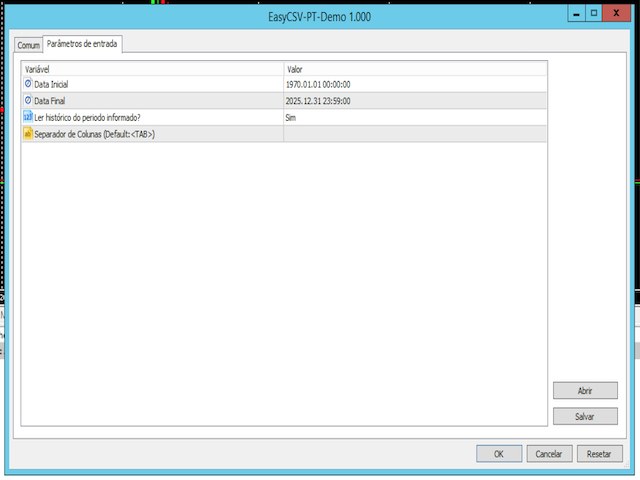Viewport: 640px width, 480px height.
Task: Maximize the EasyCSV-PT-Demo dialog
Action: tap(594, 14)
